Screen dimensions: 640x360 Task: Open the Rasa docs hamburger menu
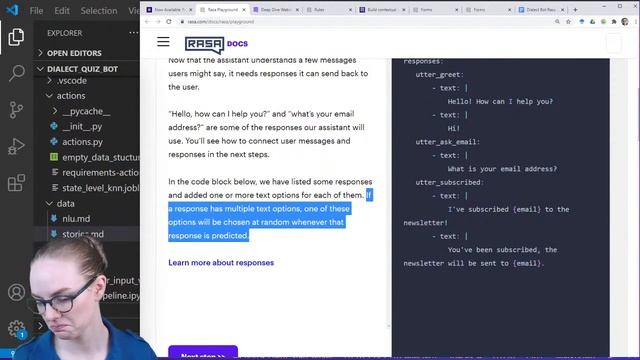[163, 42]
